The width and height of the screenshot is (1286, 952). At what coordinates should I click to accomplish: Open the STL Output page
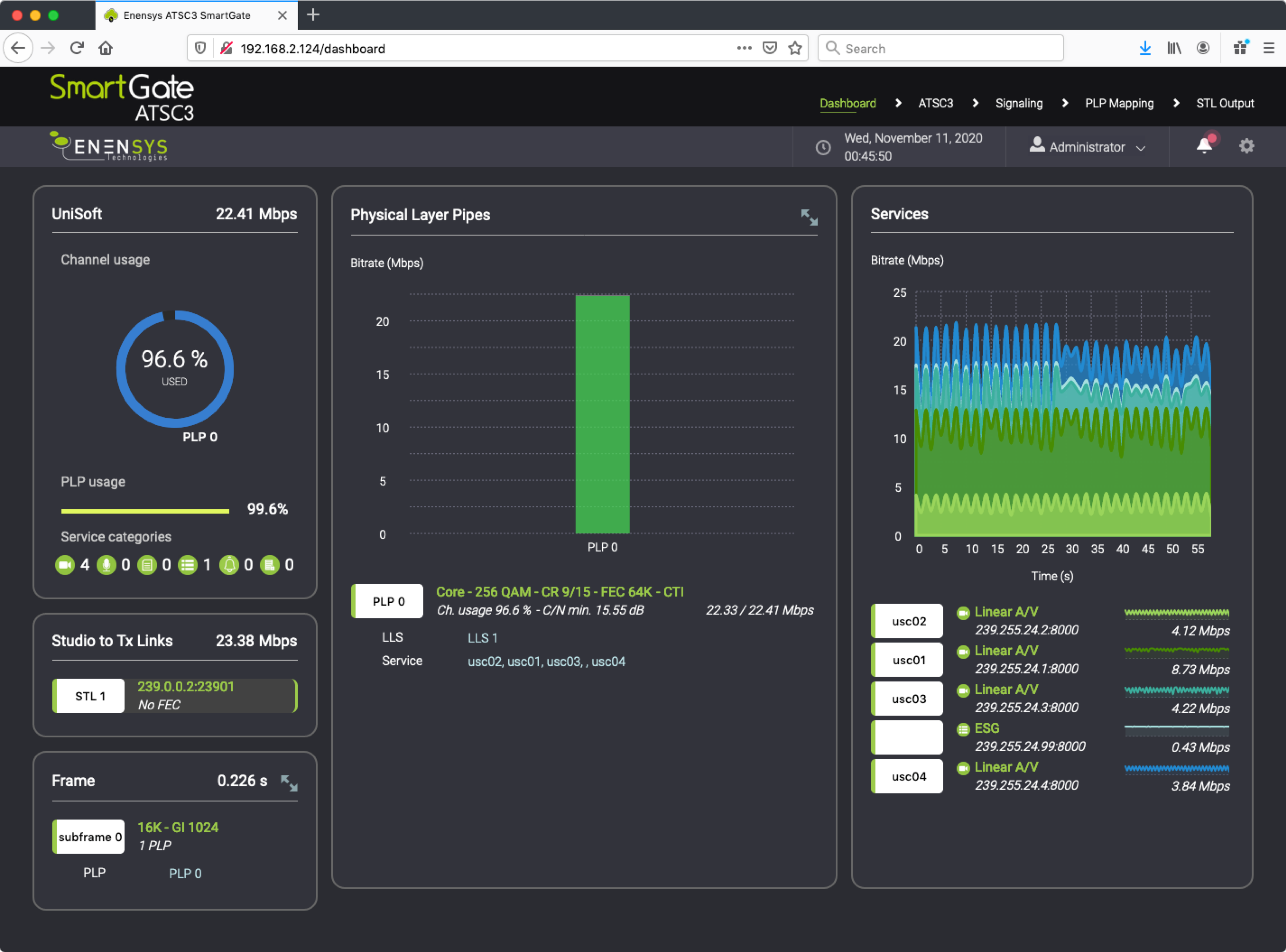(x=1225, y=103)
